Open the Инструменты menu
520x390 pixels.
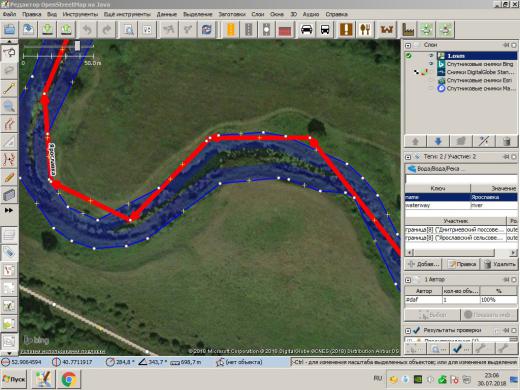pyautogui.click(x=80, y=14)
